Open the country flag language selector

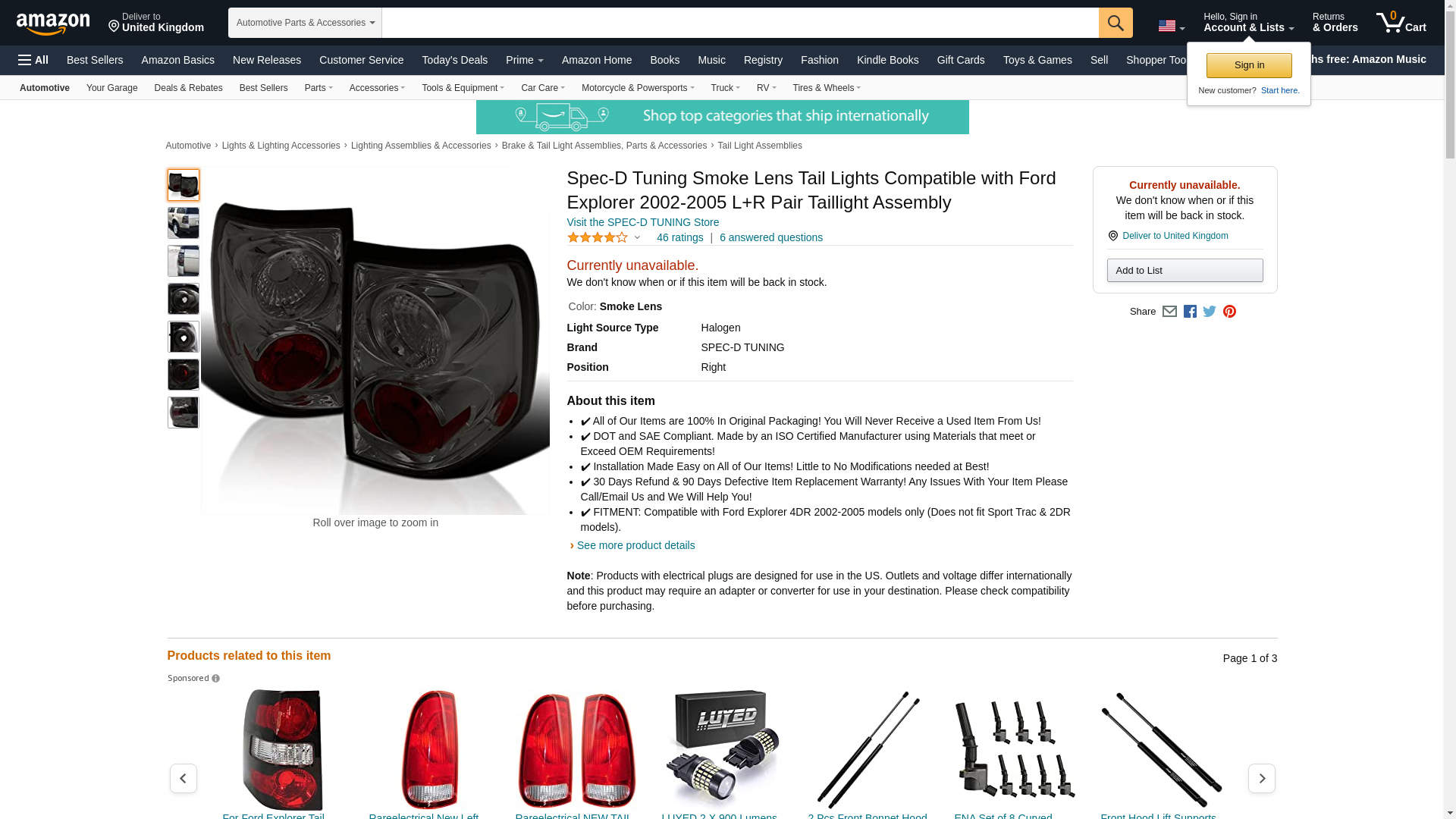tap(1171, 26)
